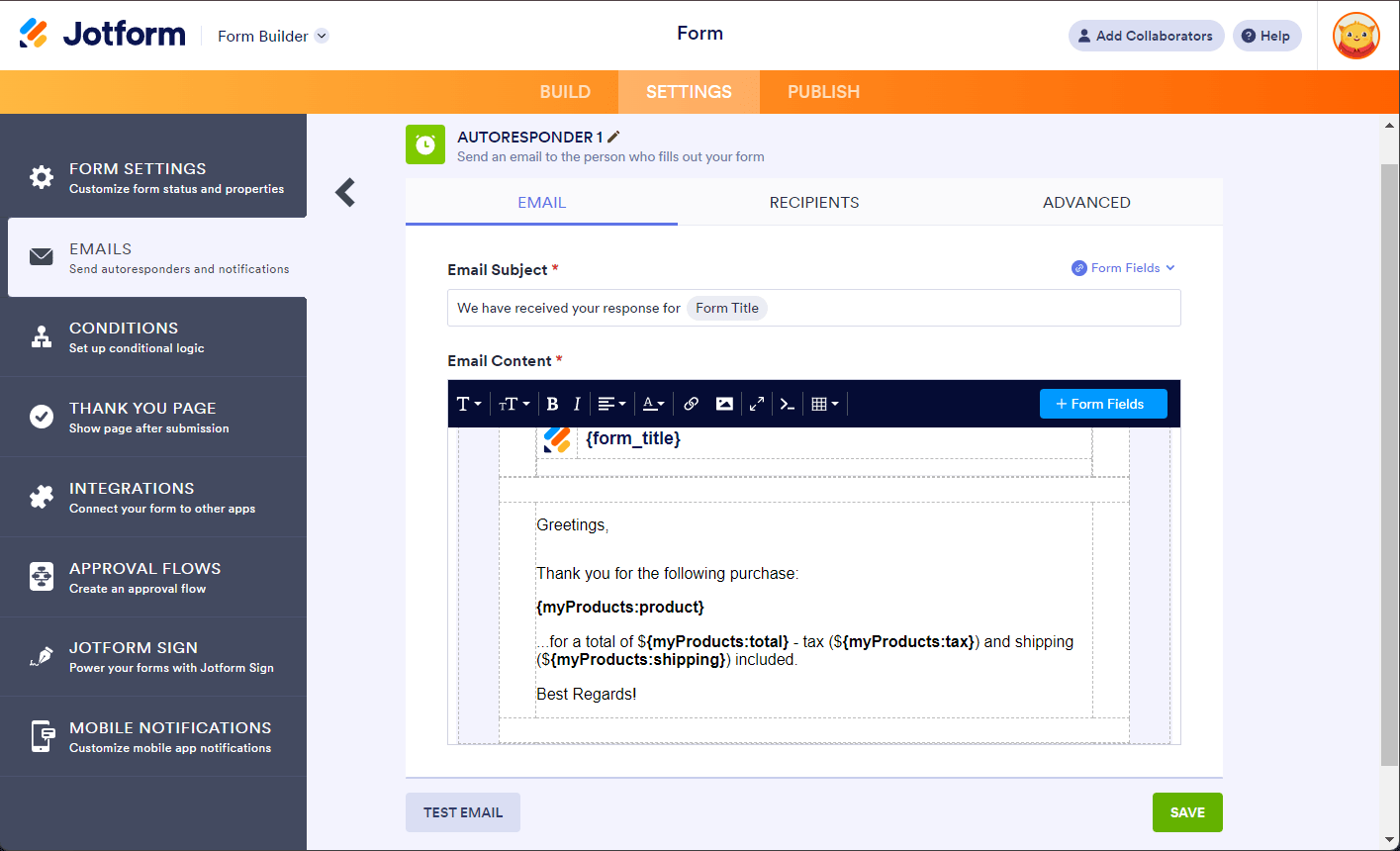Screen dimensions: 1400x851
Task: Click the Mobile Notifications phone icon
Action: pyautogui.click(x=42, y=736)
